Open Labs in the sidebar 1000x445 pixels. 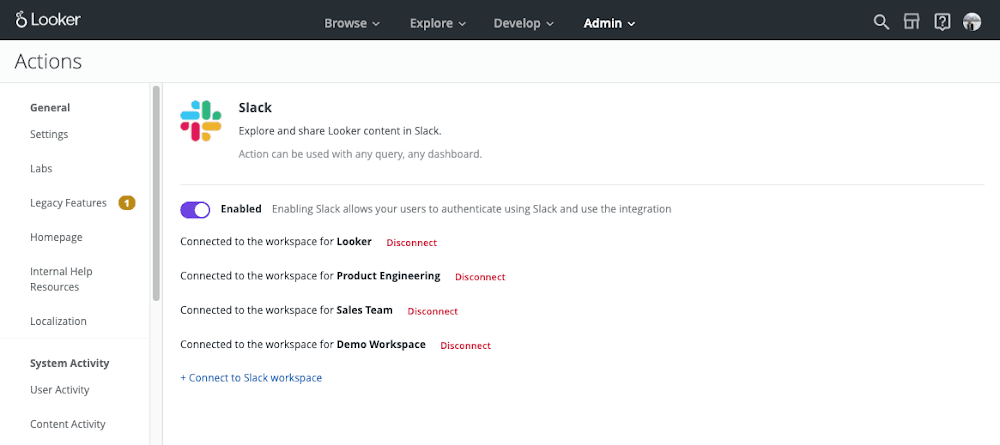pos(41,169)
